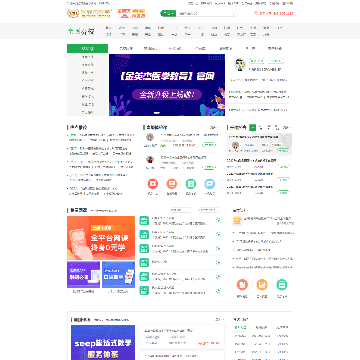Screen dimensions: 360x360
Task: Open the second dropdown above the course list
Action: click(209, 210)
